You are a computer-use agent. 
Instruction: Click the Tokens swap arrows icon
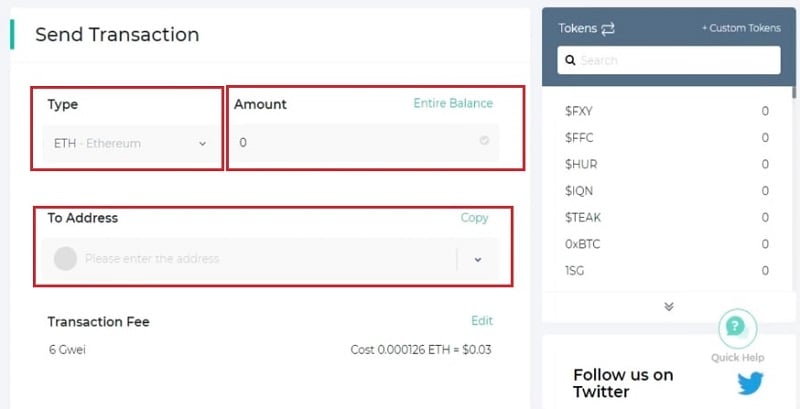tap(608, 29)
